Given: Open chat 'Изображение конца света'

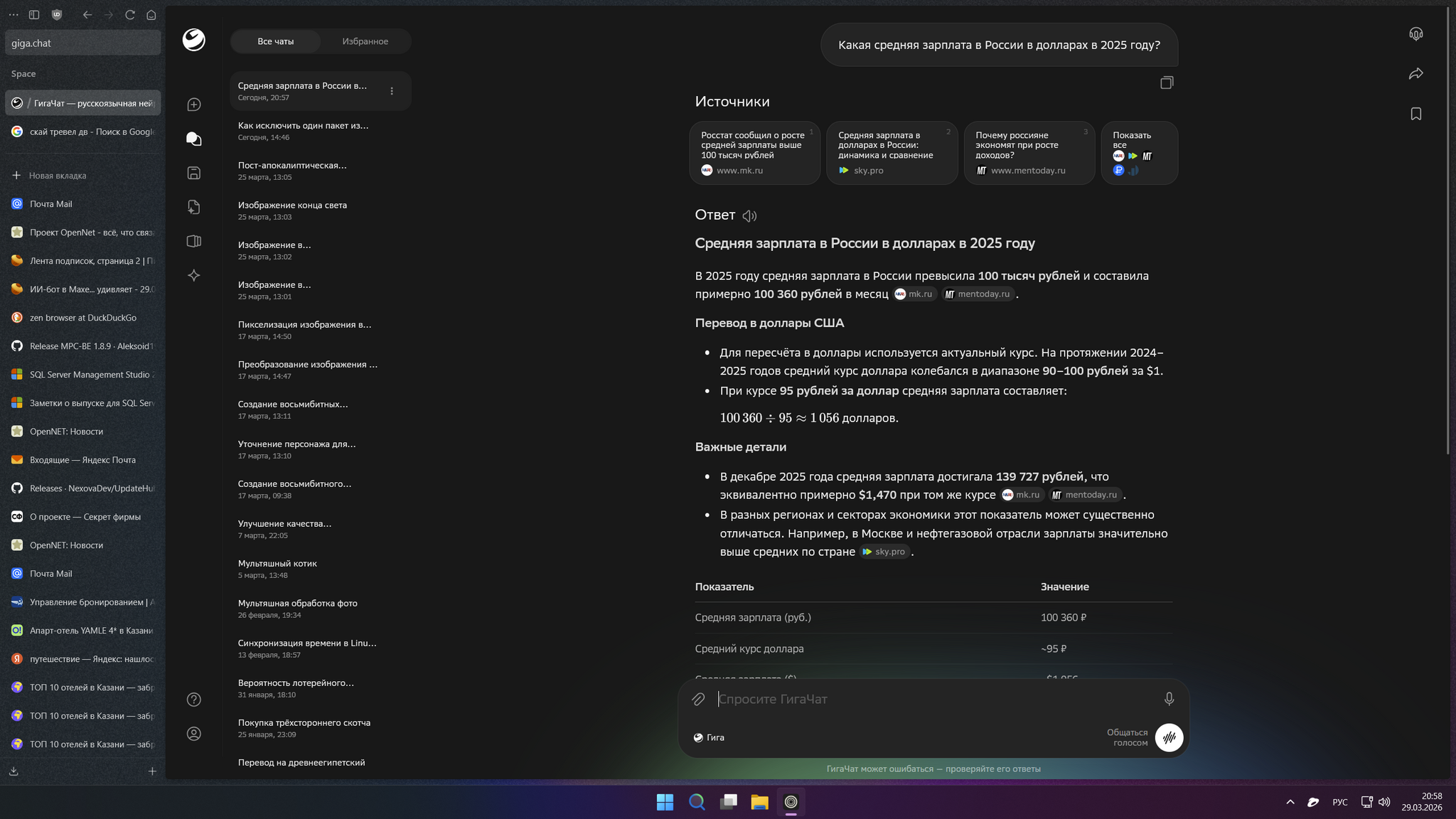Looking at the screenshot, I should (x=321, y=210).
